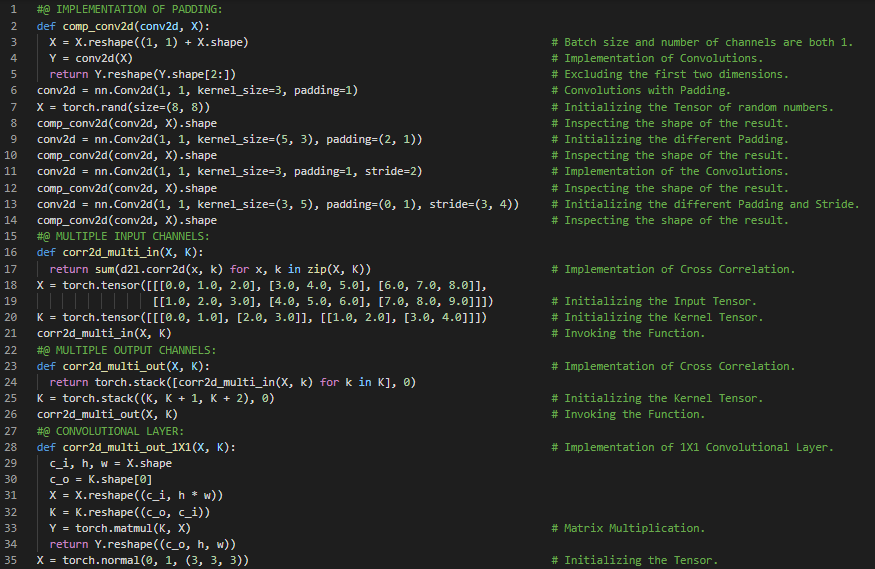Click line number 17 in the gutter
Screen dimensions: 875x569
click(14, 269)
